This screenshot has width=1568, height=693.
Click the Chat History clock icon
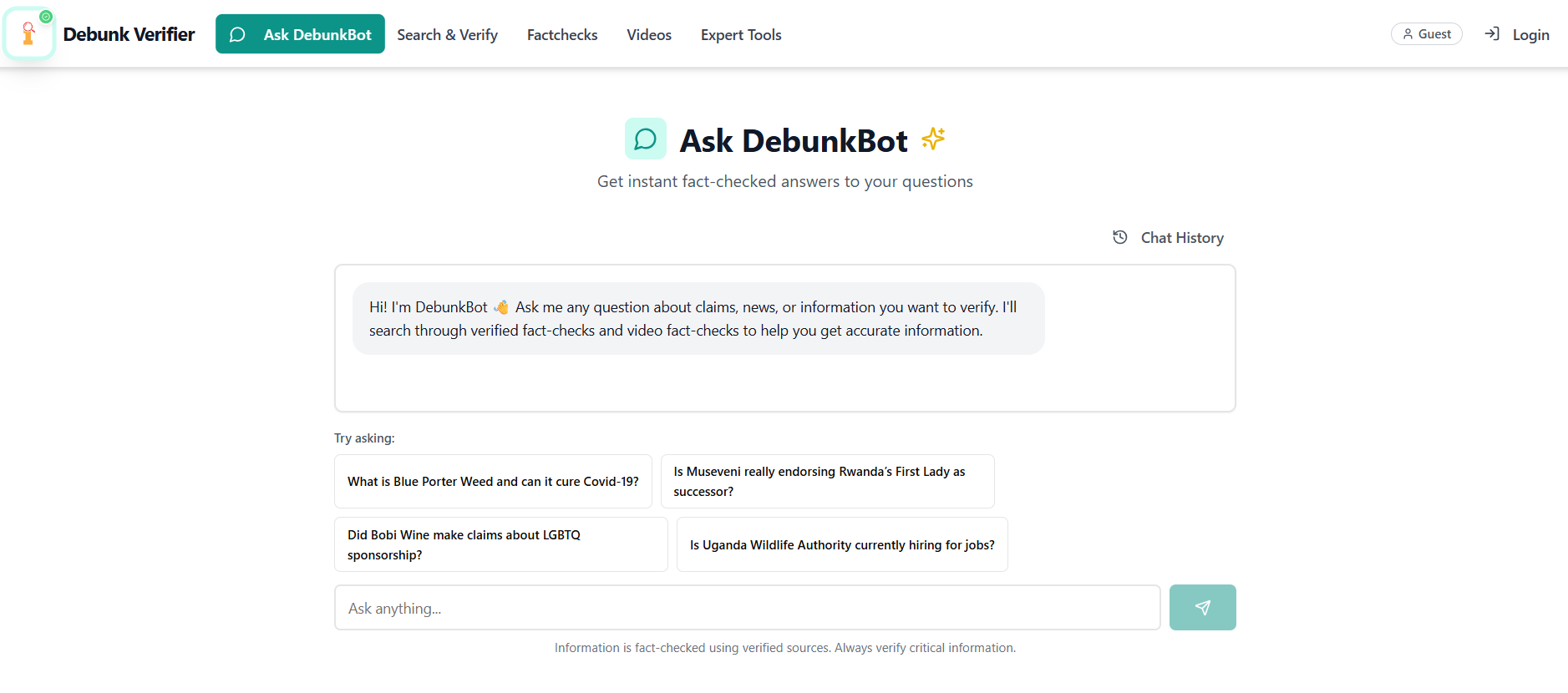[x=1120, y=237]
